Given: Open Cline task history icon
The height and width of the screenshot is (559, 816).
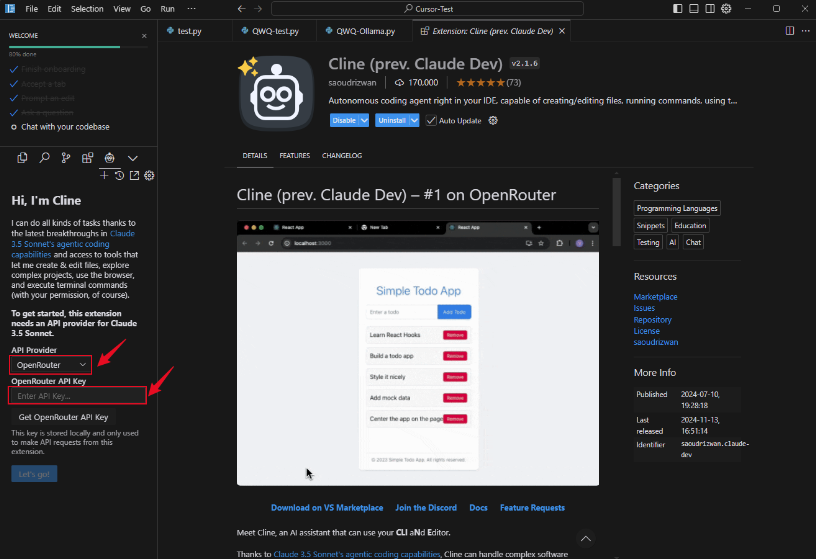Looking at the screenshot, I should 119,176.
